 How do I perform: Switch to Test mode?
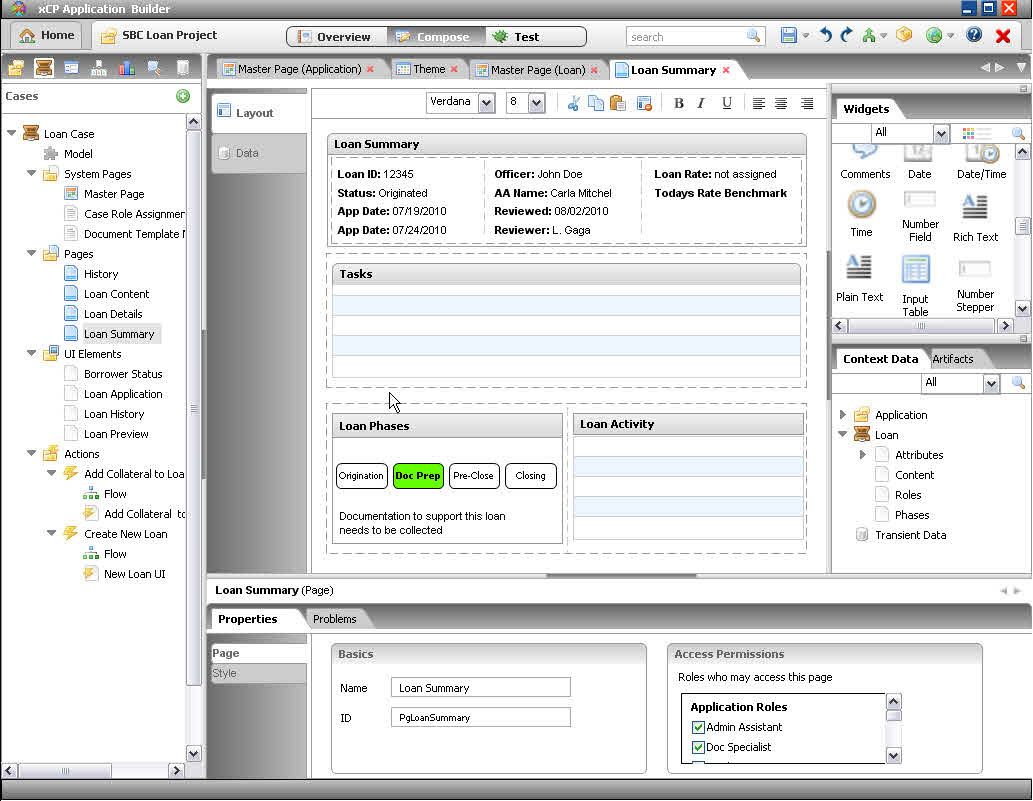click(535, 37)
